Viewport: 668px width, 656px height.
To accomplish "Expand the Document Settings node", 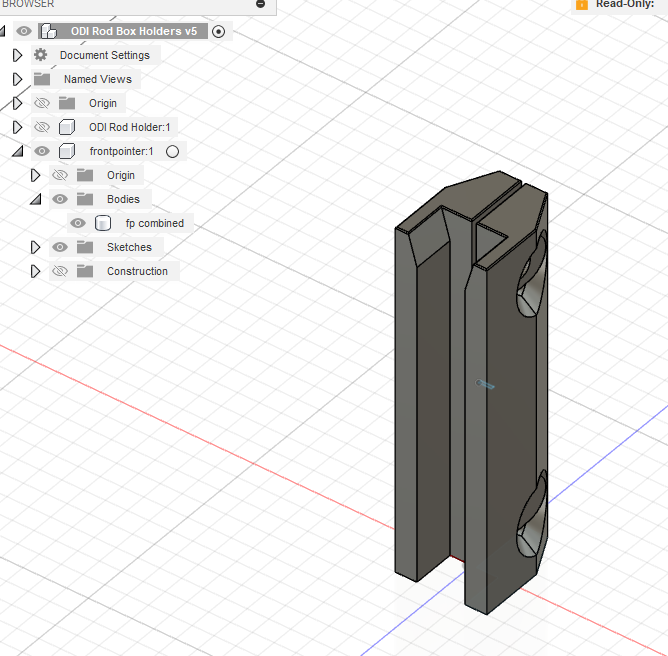I will (x=17, y=55).
